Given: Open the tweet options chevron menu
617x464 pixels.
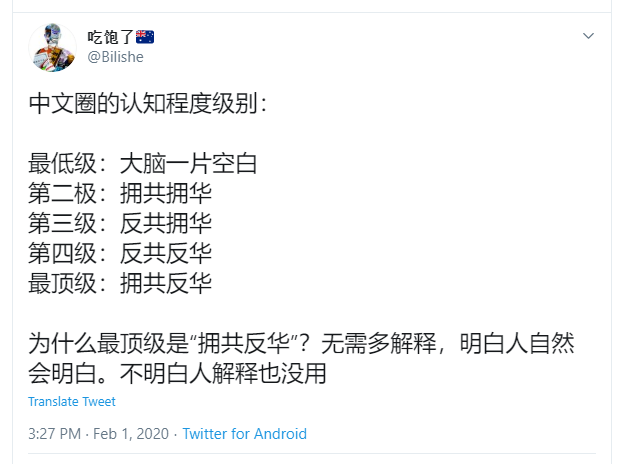Looking at the screenshot, I should tap(588, 36).
